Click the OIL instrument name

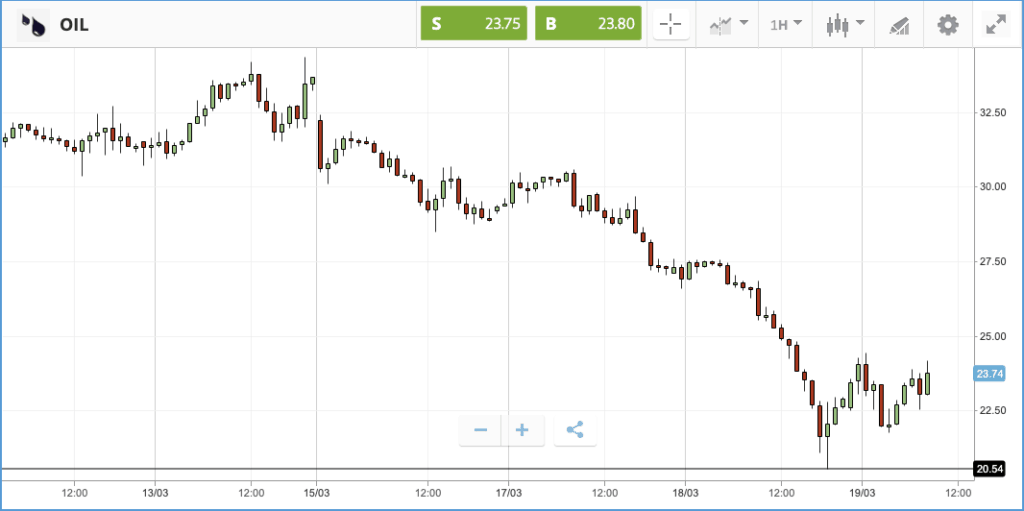tap(74, 25)
